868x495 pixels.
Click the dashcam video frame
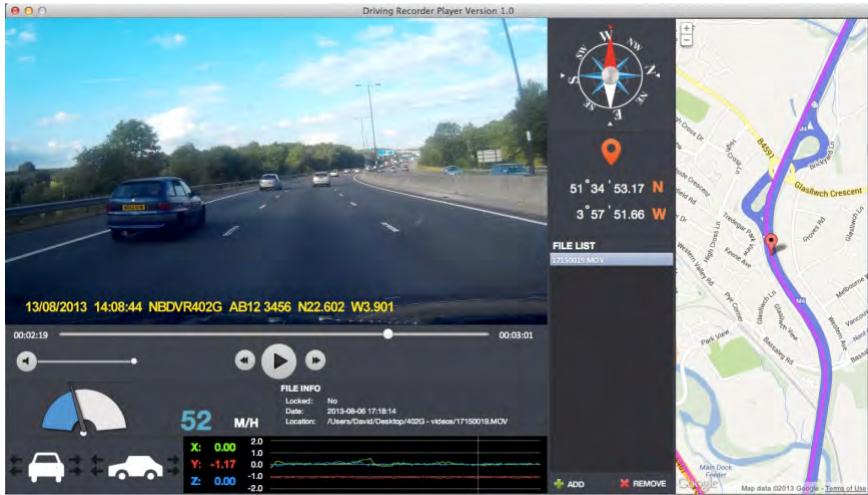276,171
